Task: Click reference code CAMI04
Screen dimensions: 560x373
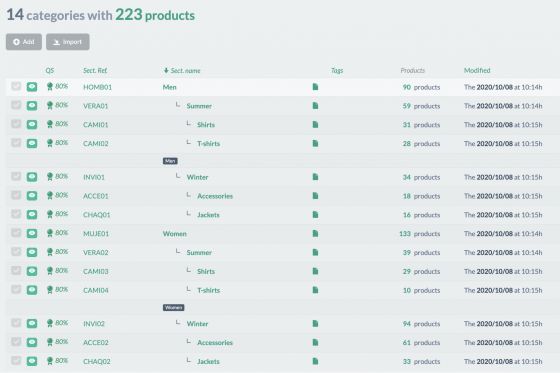Action: pyautogui.click(x=96, y=290)
